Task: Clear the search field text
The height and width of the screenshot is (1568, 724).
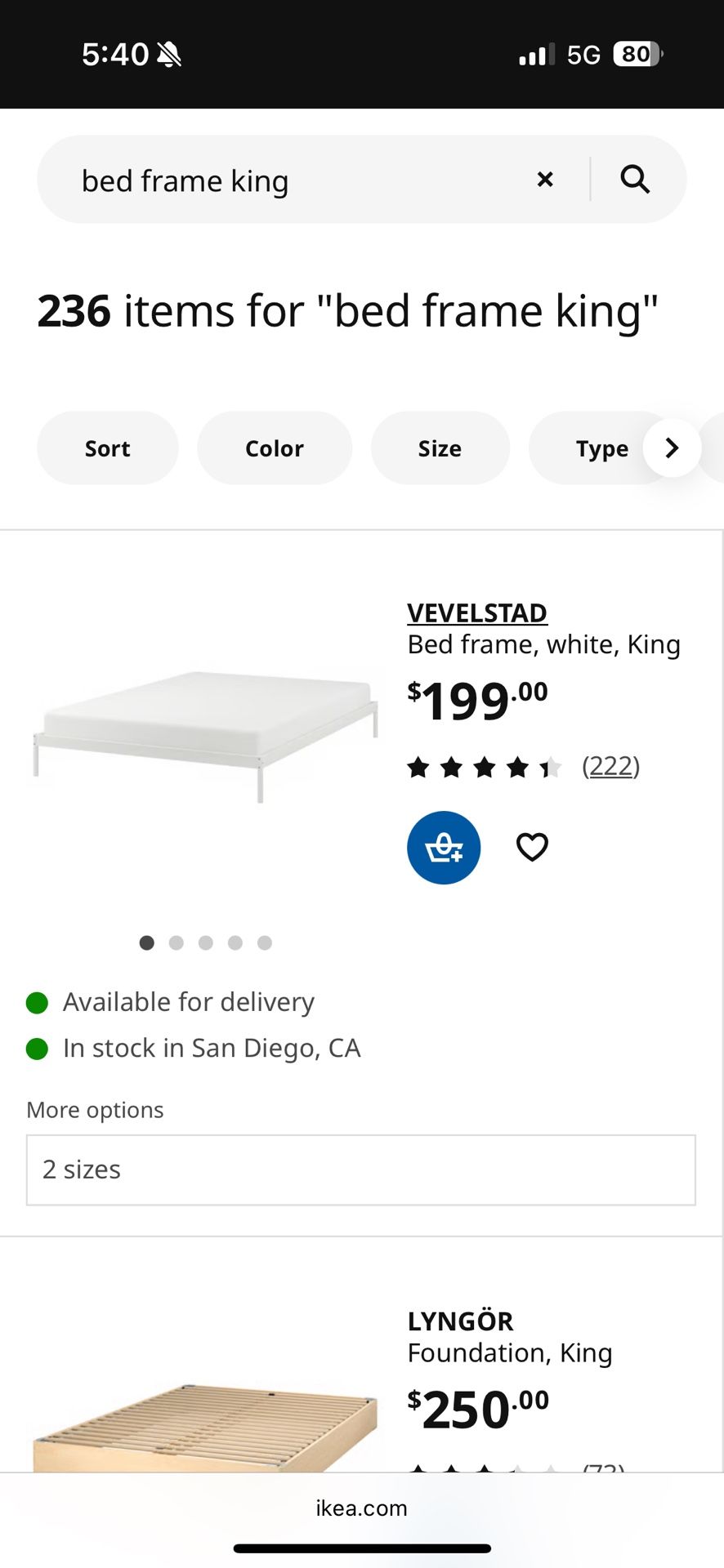Action: (x=544, y=180)
